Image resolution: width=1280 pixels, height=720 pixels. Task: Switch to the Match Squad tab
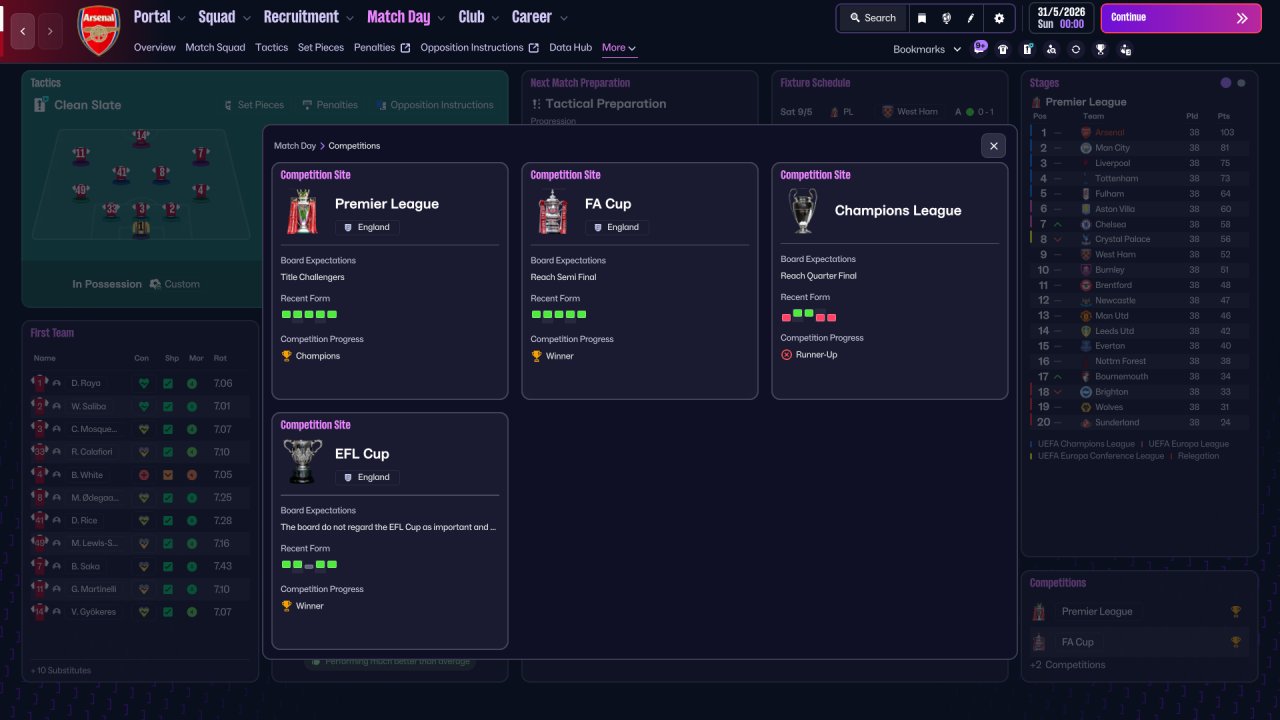215,48
